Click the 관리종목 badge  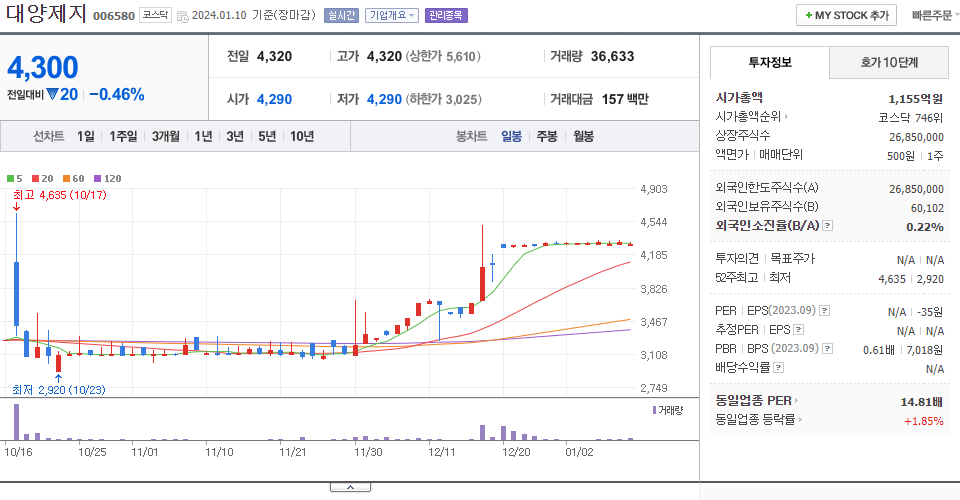click(x=446, y=15)
